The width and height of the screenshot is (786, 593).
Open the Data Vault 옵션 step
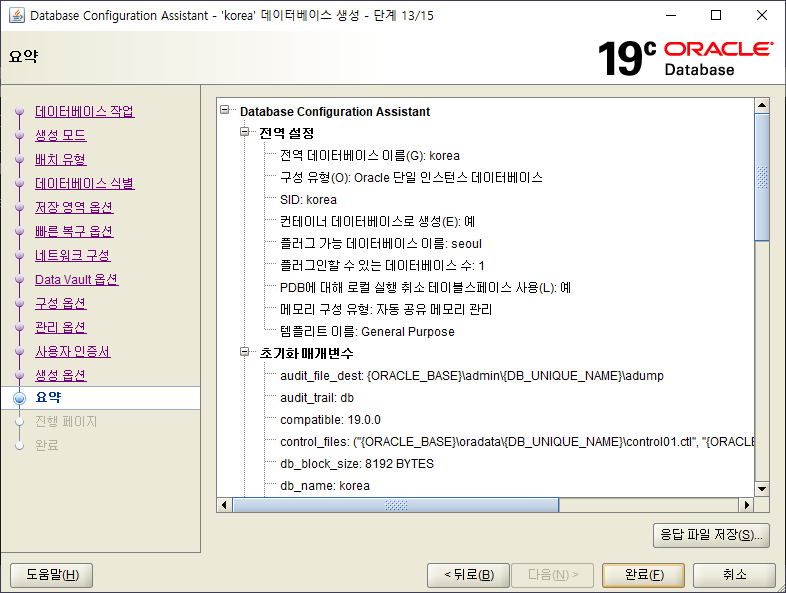(76, 280)
